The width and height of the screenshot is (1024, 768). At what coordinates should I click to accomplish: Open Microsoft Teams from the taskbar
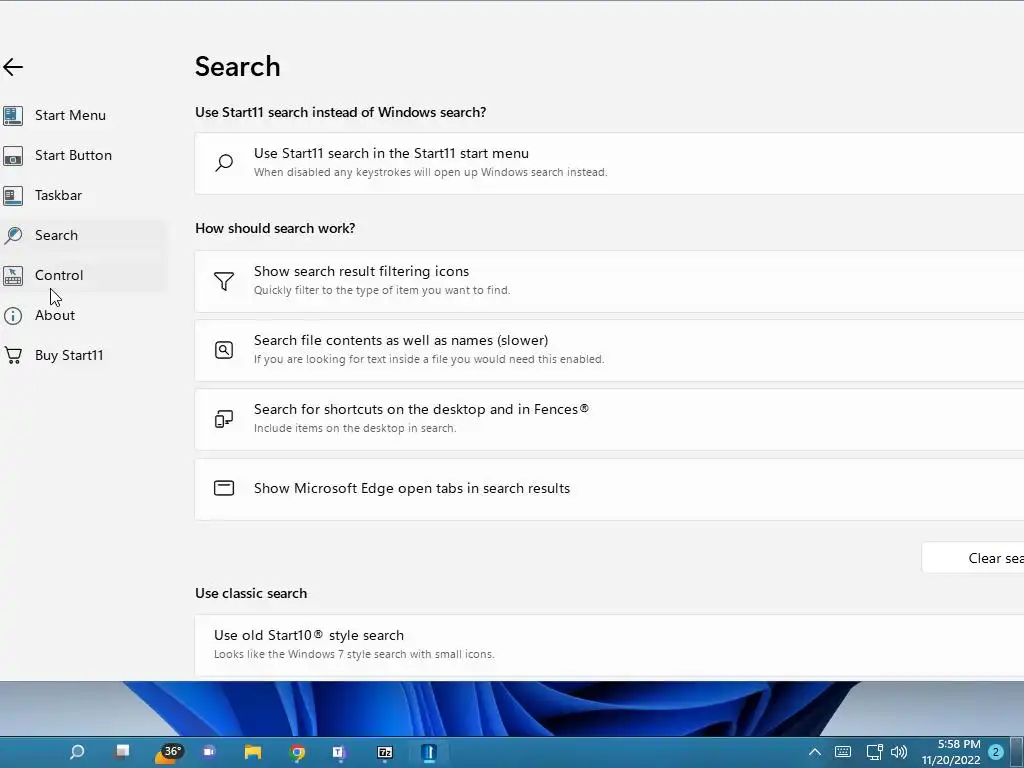[x=340, y=752]
